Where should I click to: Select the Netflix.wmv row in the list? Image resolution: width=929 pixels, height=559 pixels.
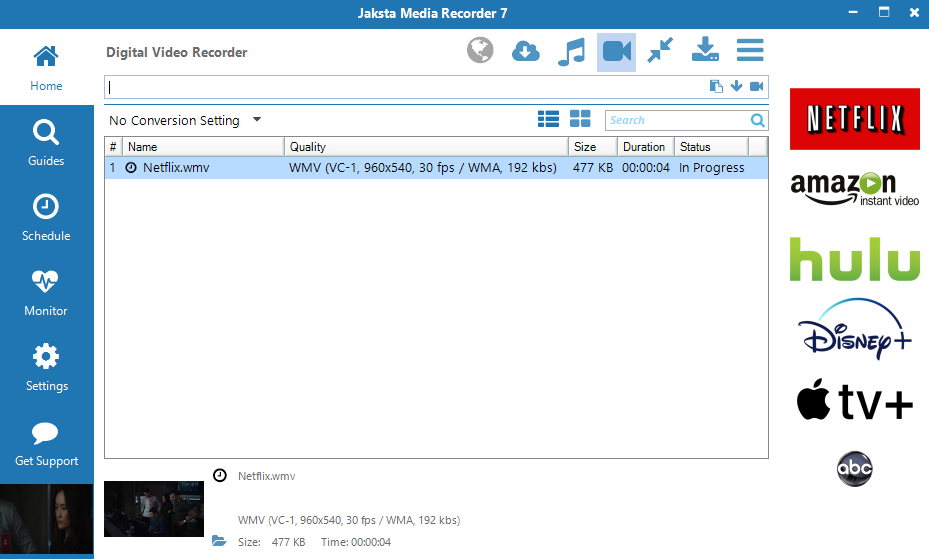tap(436, 168)
